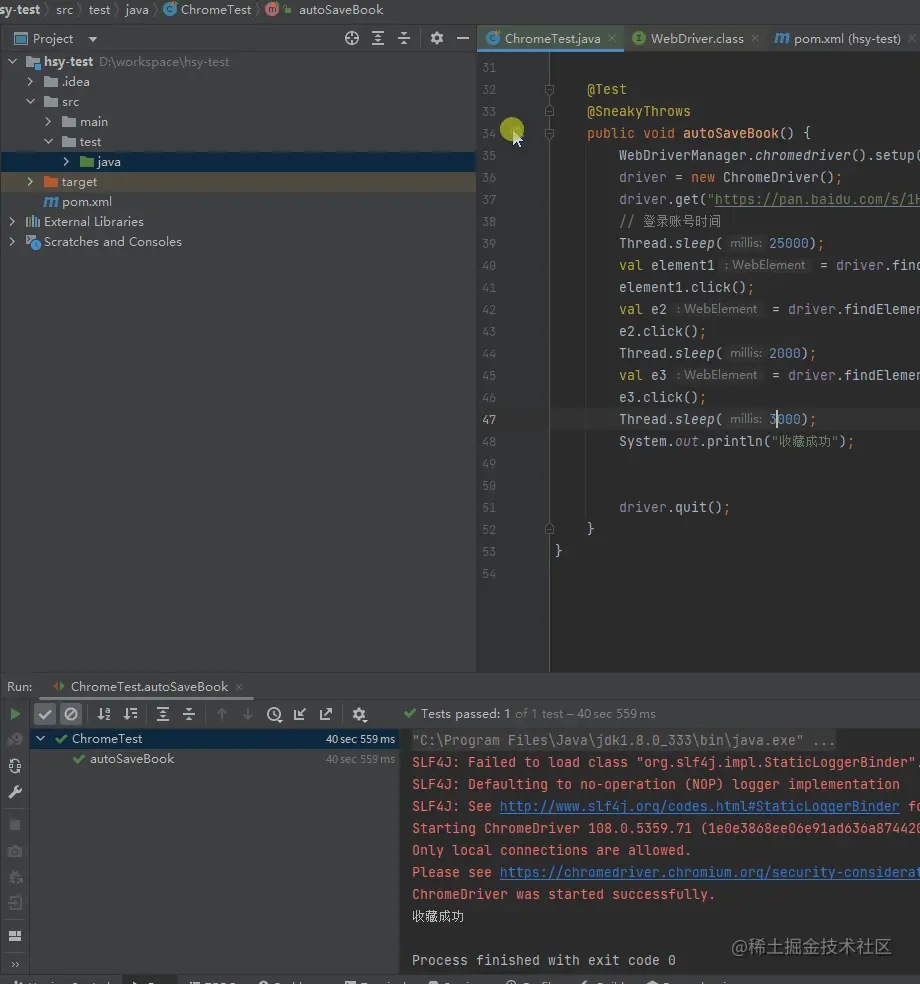920x984 pixels.
Task: Toggle Show Passed tests filter
Action: click(45, 714)
